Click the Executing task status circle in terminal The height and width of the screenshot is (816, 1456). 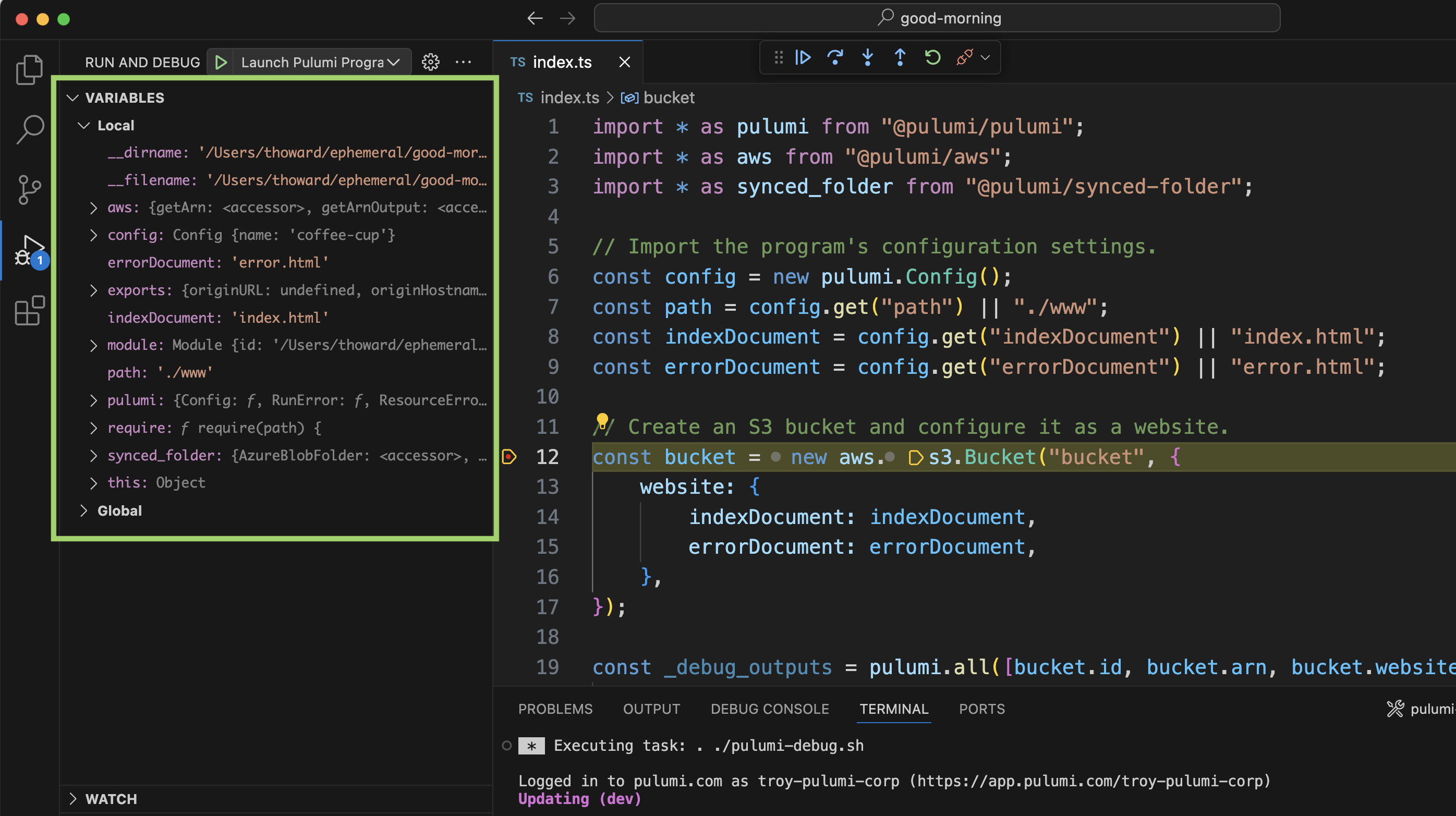coord(506,746)
